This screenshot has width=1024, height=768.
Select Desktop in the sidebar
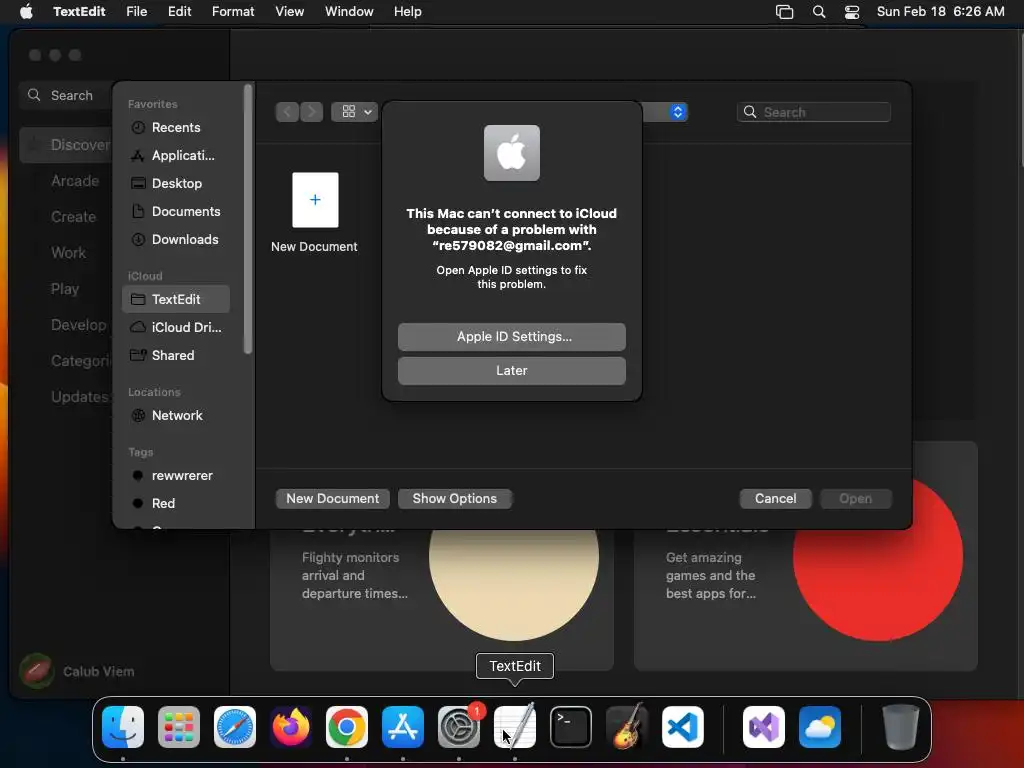tap(176, 184)
